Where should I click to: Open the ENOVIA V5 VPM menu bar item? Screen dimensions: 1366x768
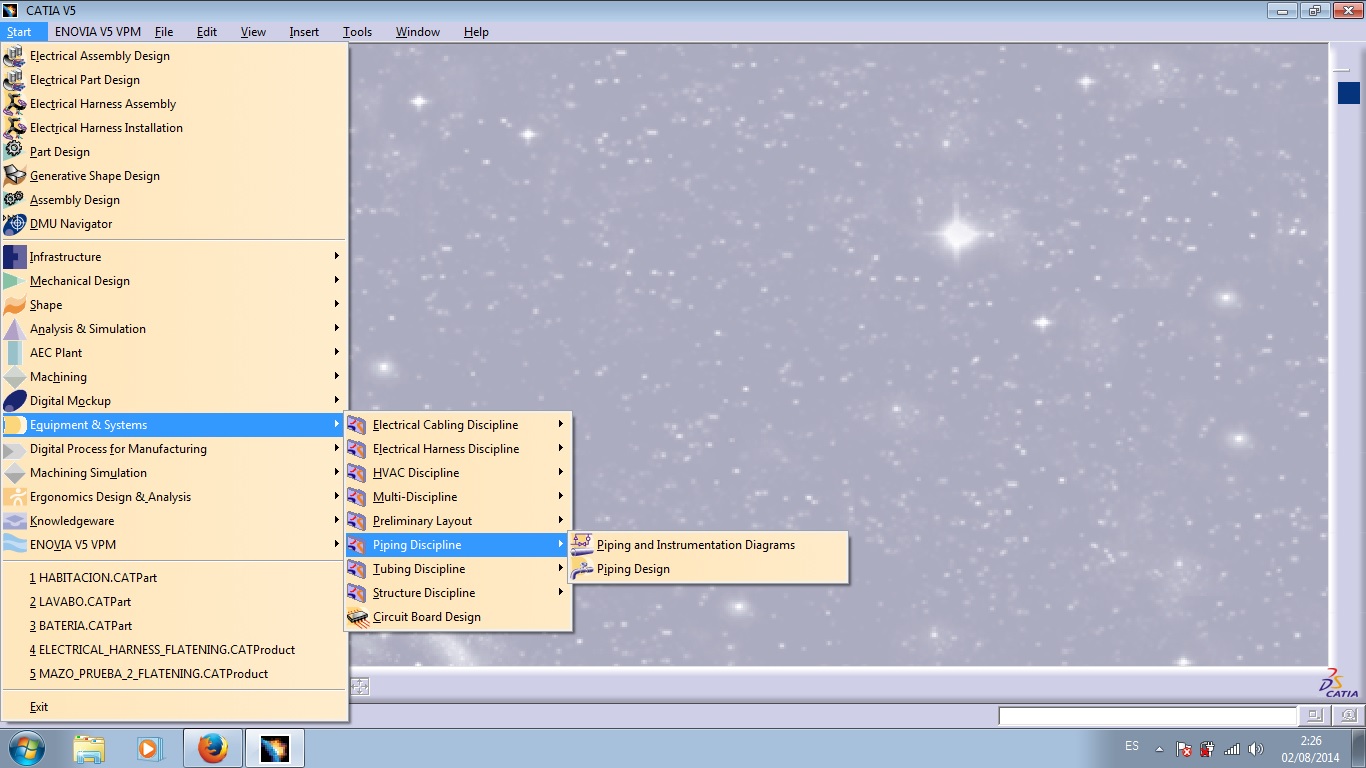click(x=98, y=32)
